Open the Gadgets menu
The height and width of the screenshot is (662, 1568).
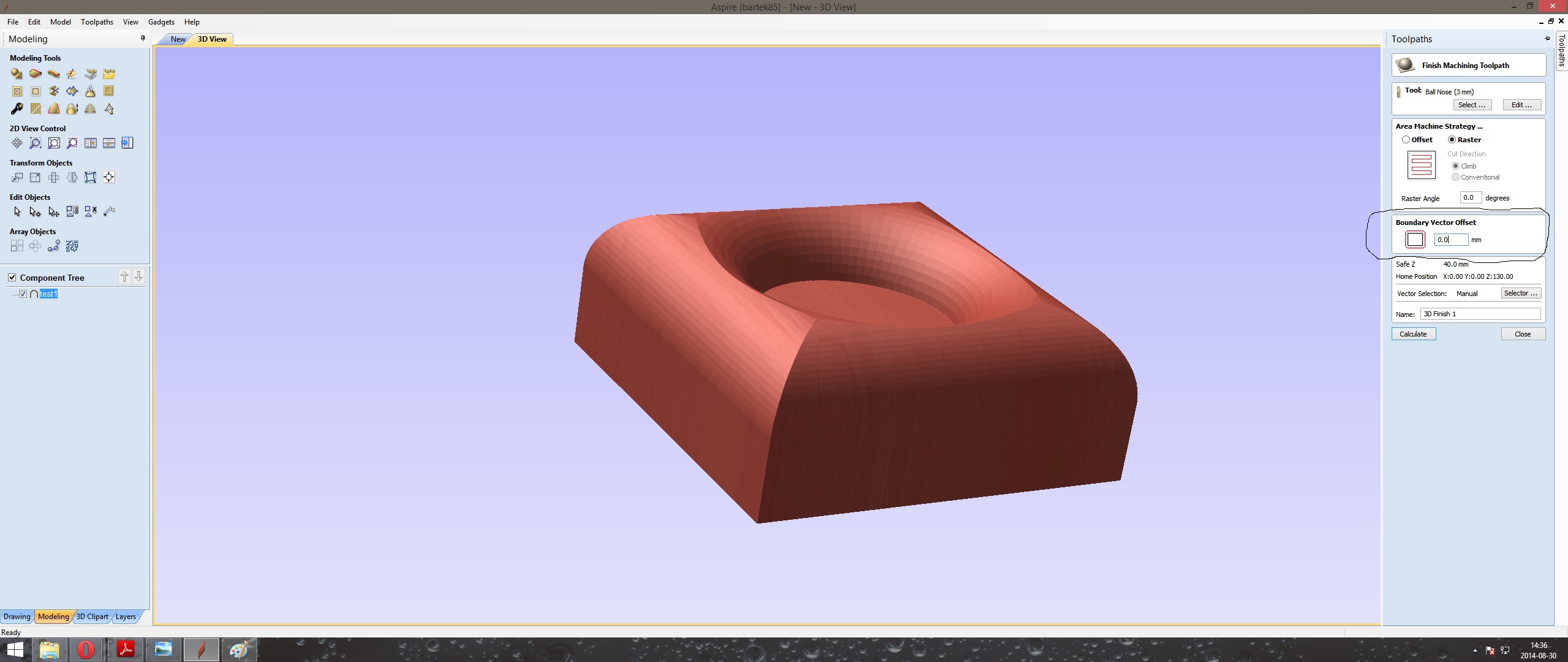pos(161,21)
